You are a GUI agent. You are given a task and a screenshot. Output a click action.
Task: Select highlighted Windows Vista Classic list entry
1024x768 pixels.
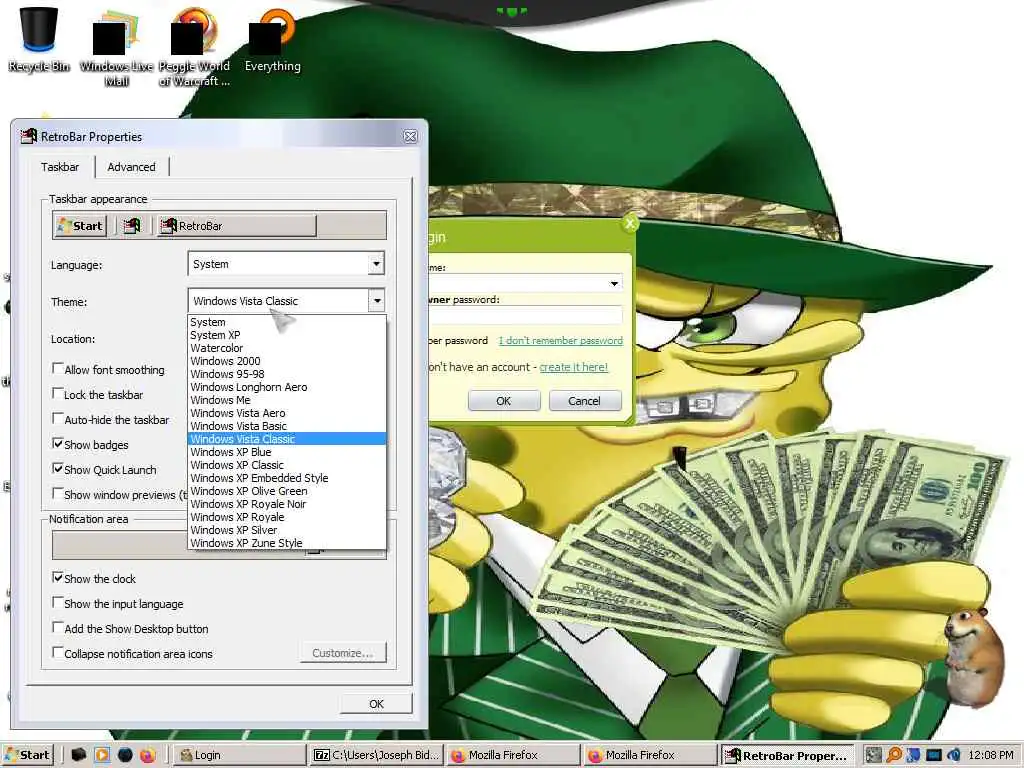[x=287, y=439]
